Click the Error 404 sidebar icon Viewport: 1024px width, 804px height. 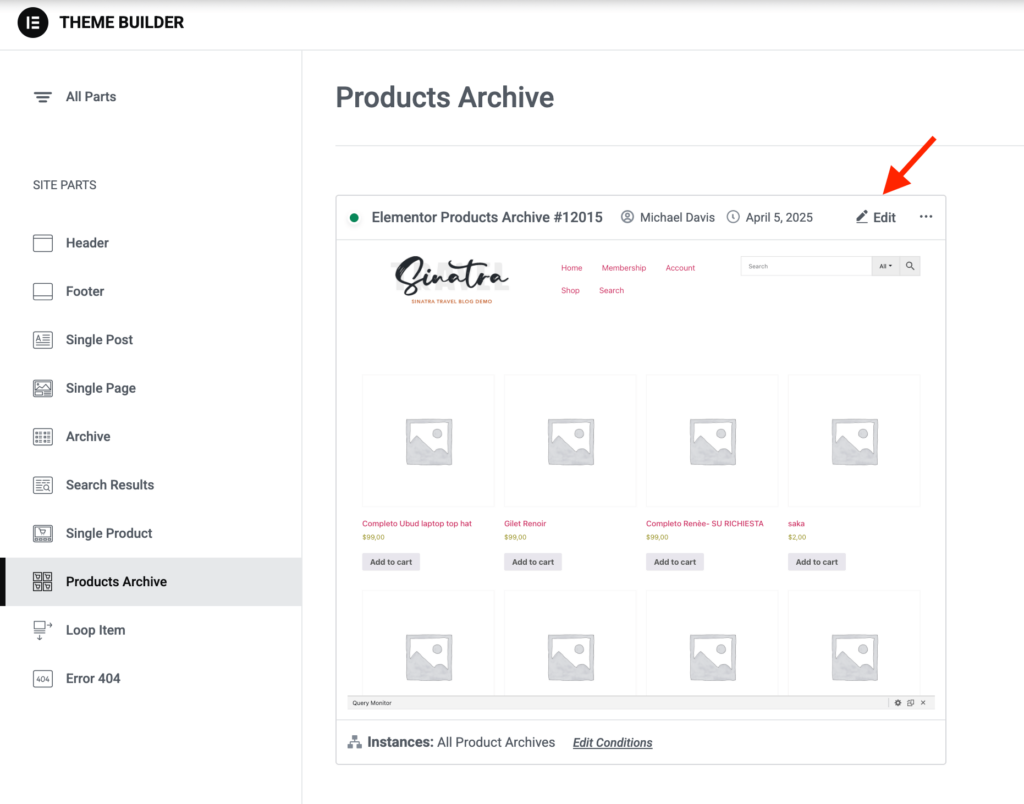point(42,678)
